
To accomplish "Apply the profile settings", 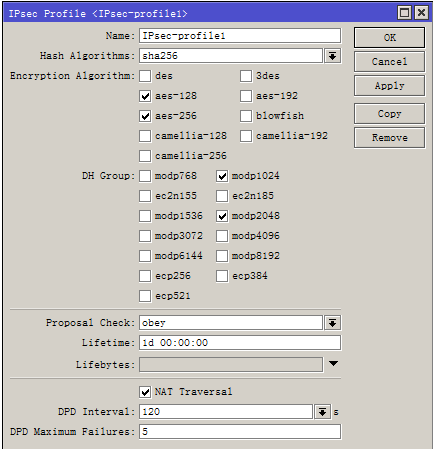I will (x=389, y=86).
